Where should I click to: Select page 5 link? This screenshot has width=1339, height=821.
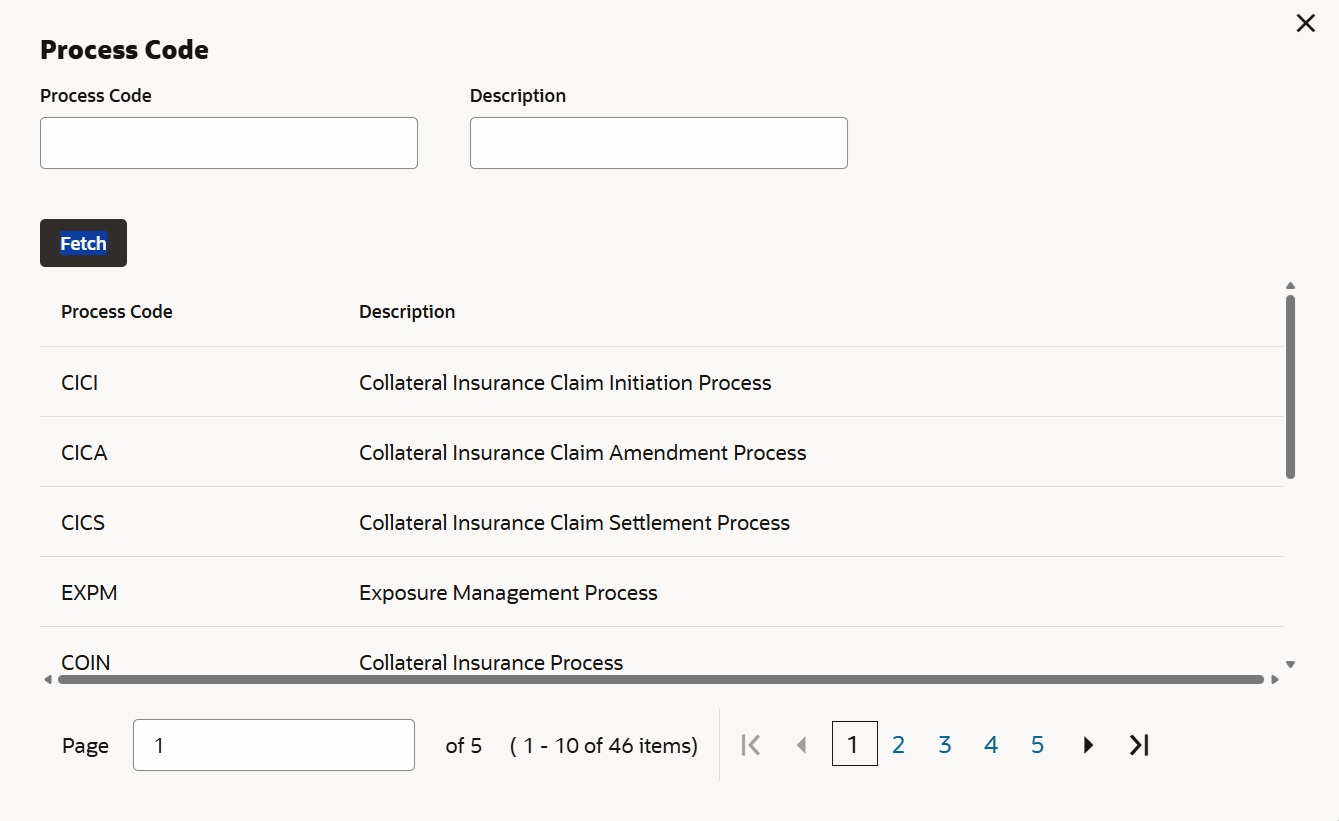pyautogui.click(x=1037, y=745)
